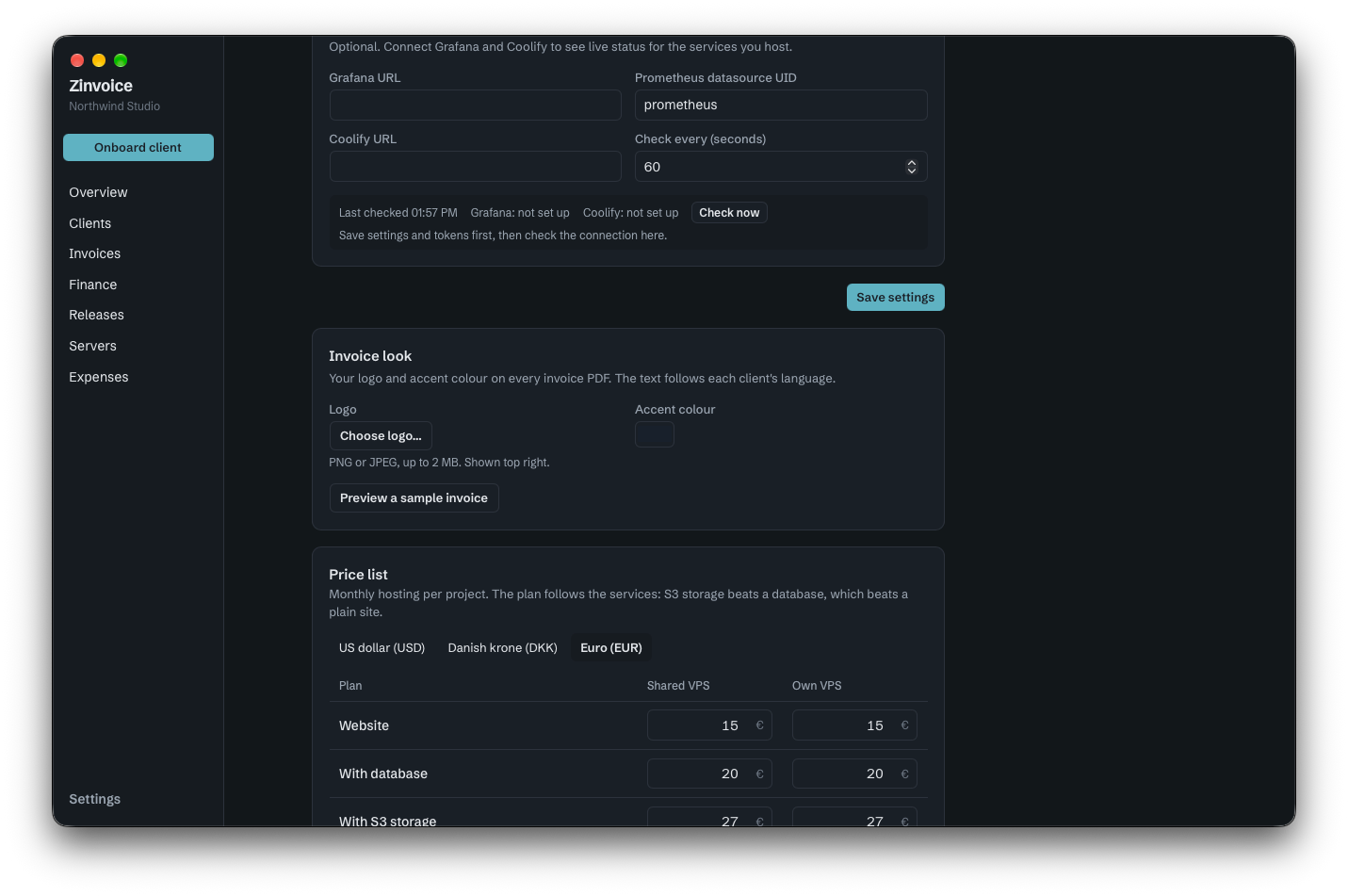Click the 'Last checked 01:57 PM' status text
1348x896 pixels.
(398, 213)
